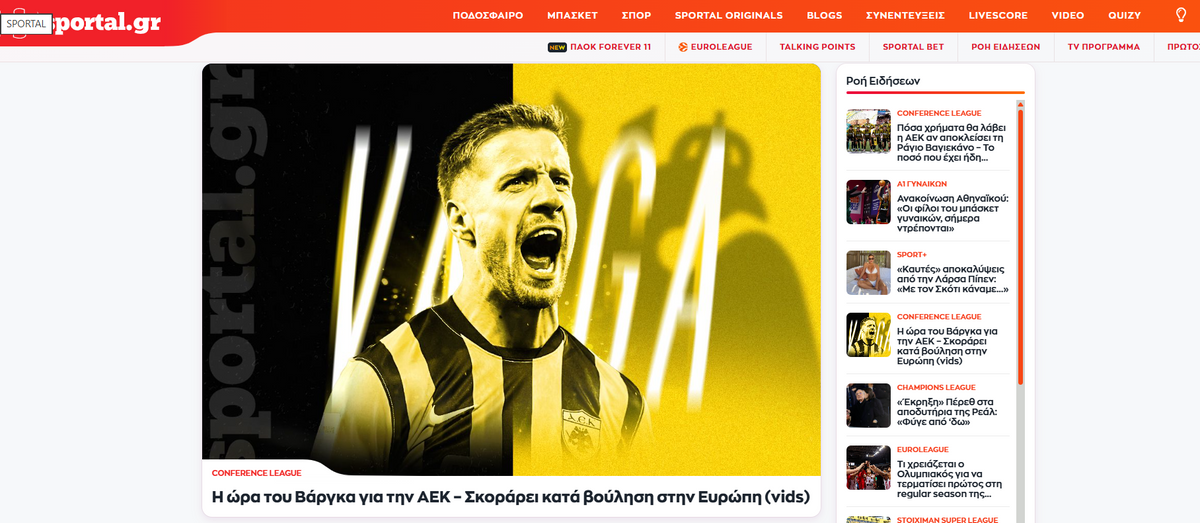The height and width of the screenshot is (523, 1200).
Task: Open news about AEK and Ράγιο Βαγιεκάνο money
Action: [952, 142]
